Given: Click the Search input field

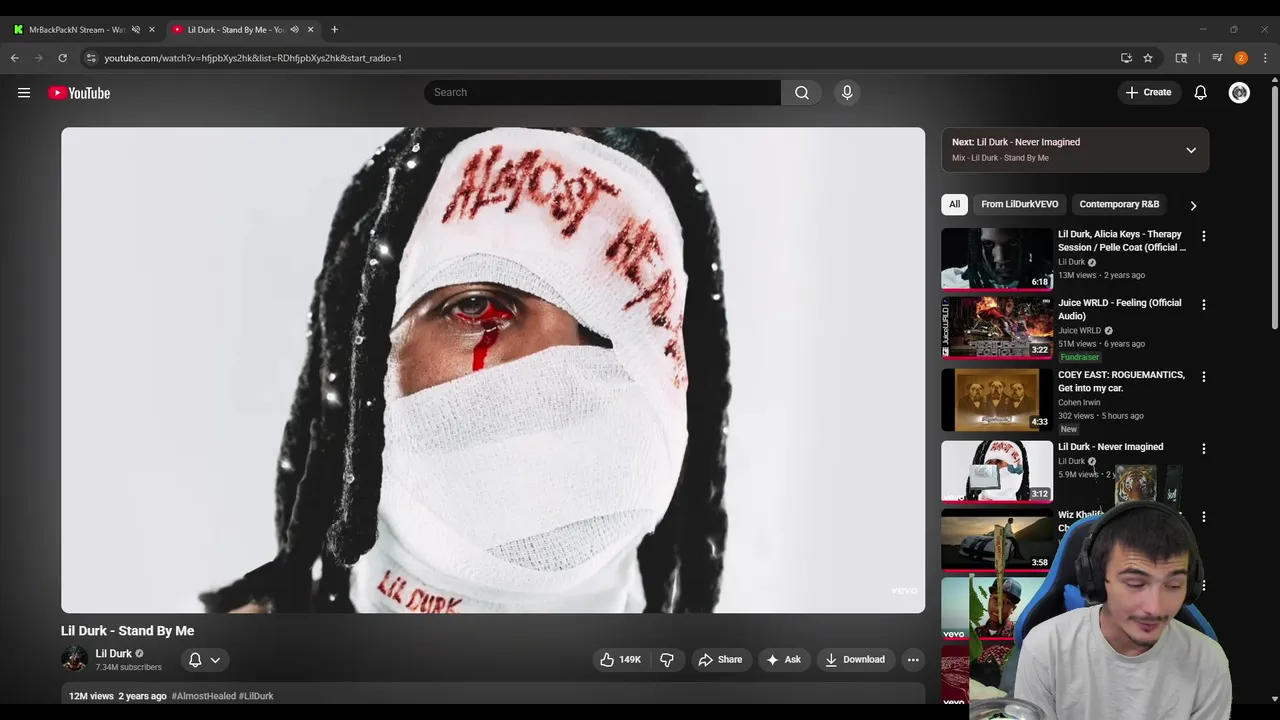Looking at the screenshot, I should [602, 92].
